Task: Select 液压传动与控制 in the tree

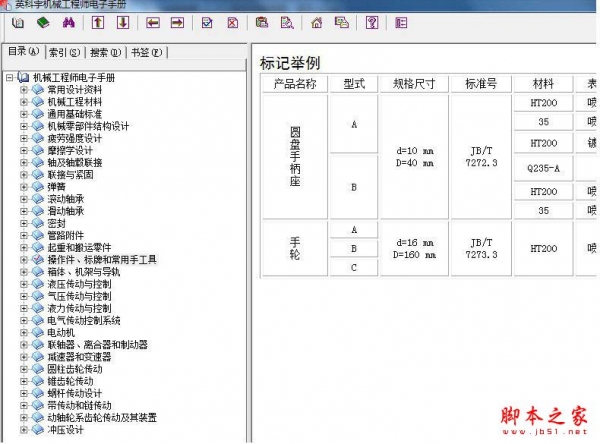Action: tap(79, 284)
